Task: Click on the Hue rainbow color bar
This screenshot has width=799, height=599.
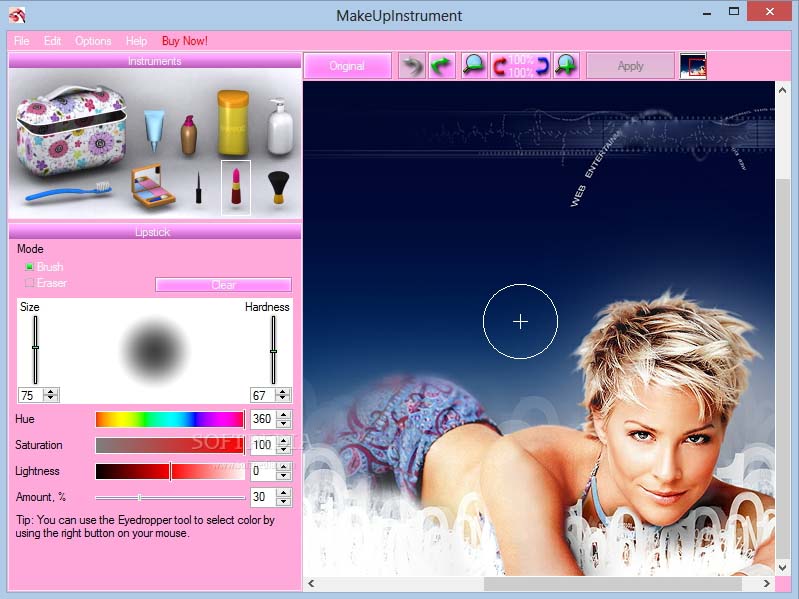Action: [x=169, y=419]
